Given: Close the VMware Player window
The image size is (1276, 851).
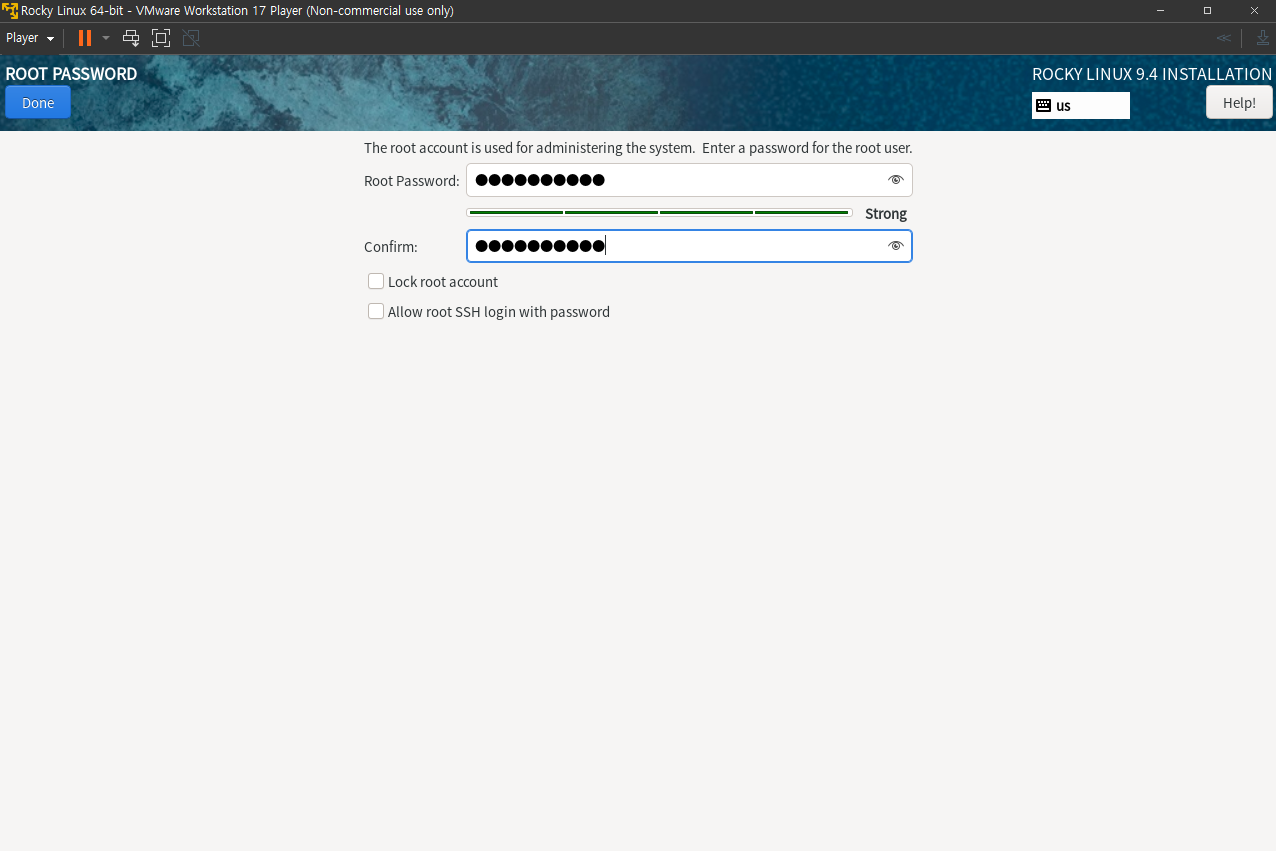Looking at the screenshot, I should pyautogui.click(x=1254, y=10).
